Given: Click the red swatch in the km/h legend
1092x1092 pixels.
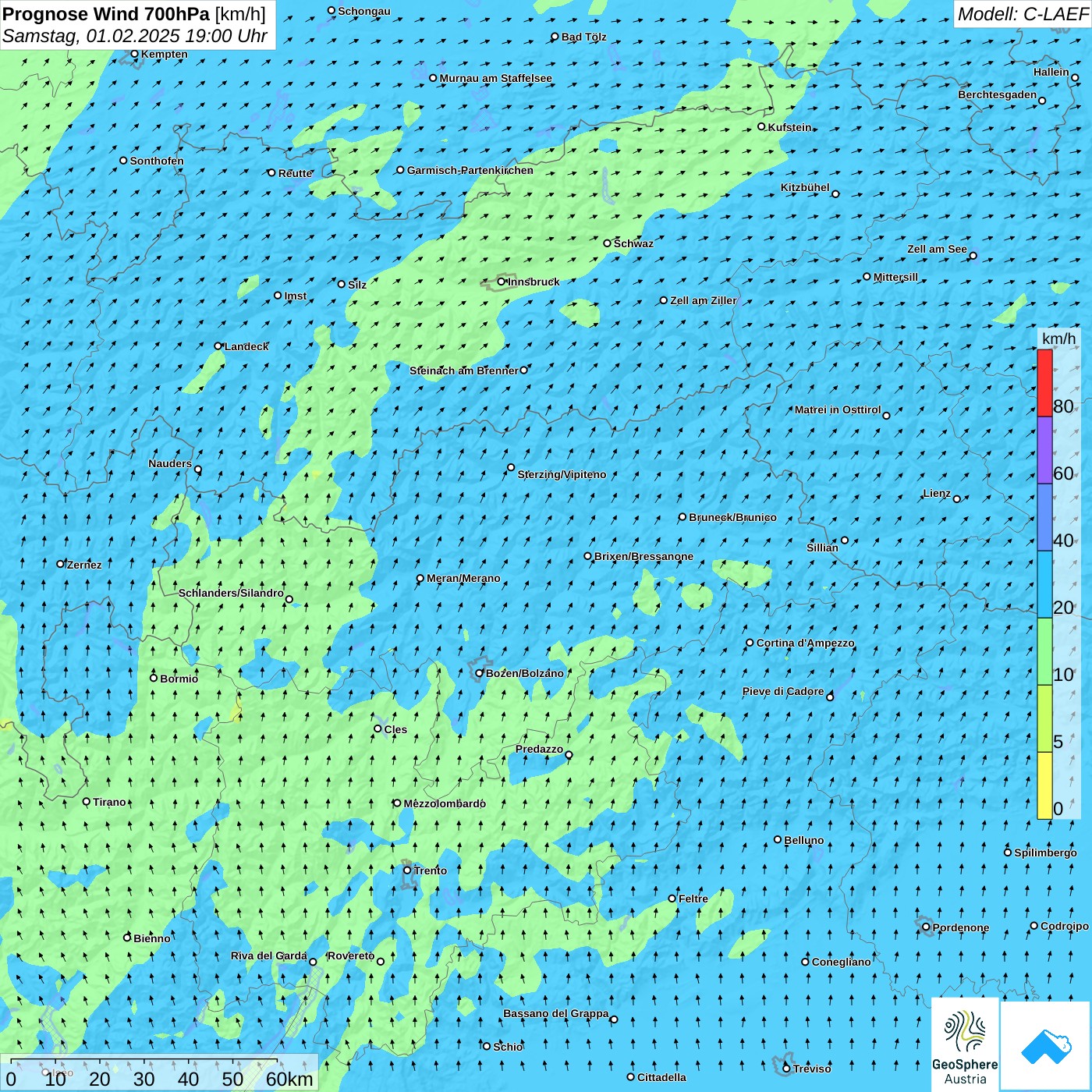Looking at the screenshot, I should coord(1044,383).
